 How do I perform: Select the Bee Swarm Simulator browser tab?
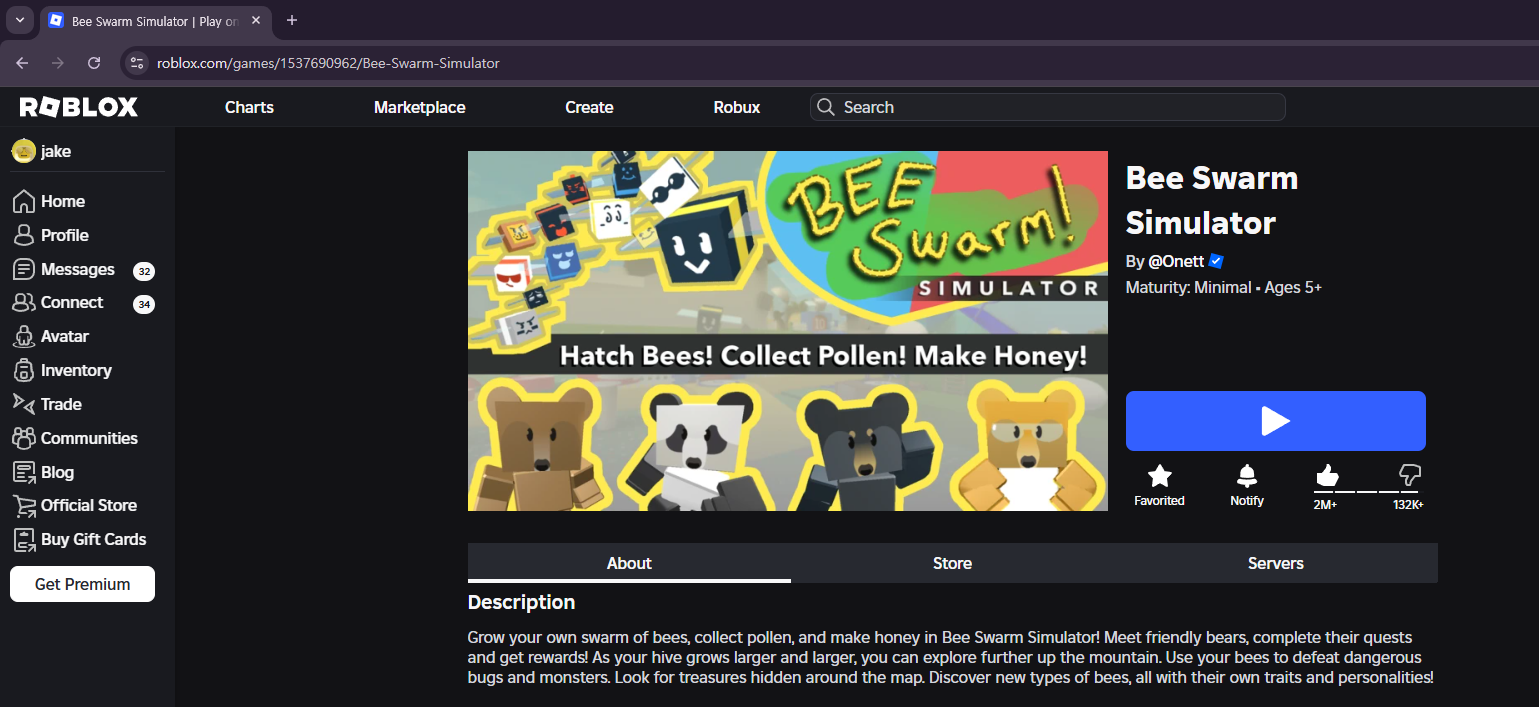(155, 21)
